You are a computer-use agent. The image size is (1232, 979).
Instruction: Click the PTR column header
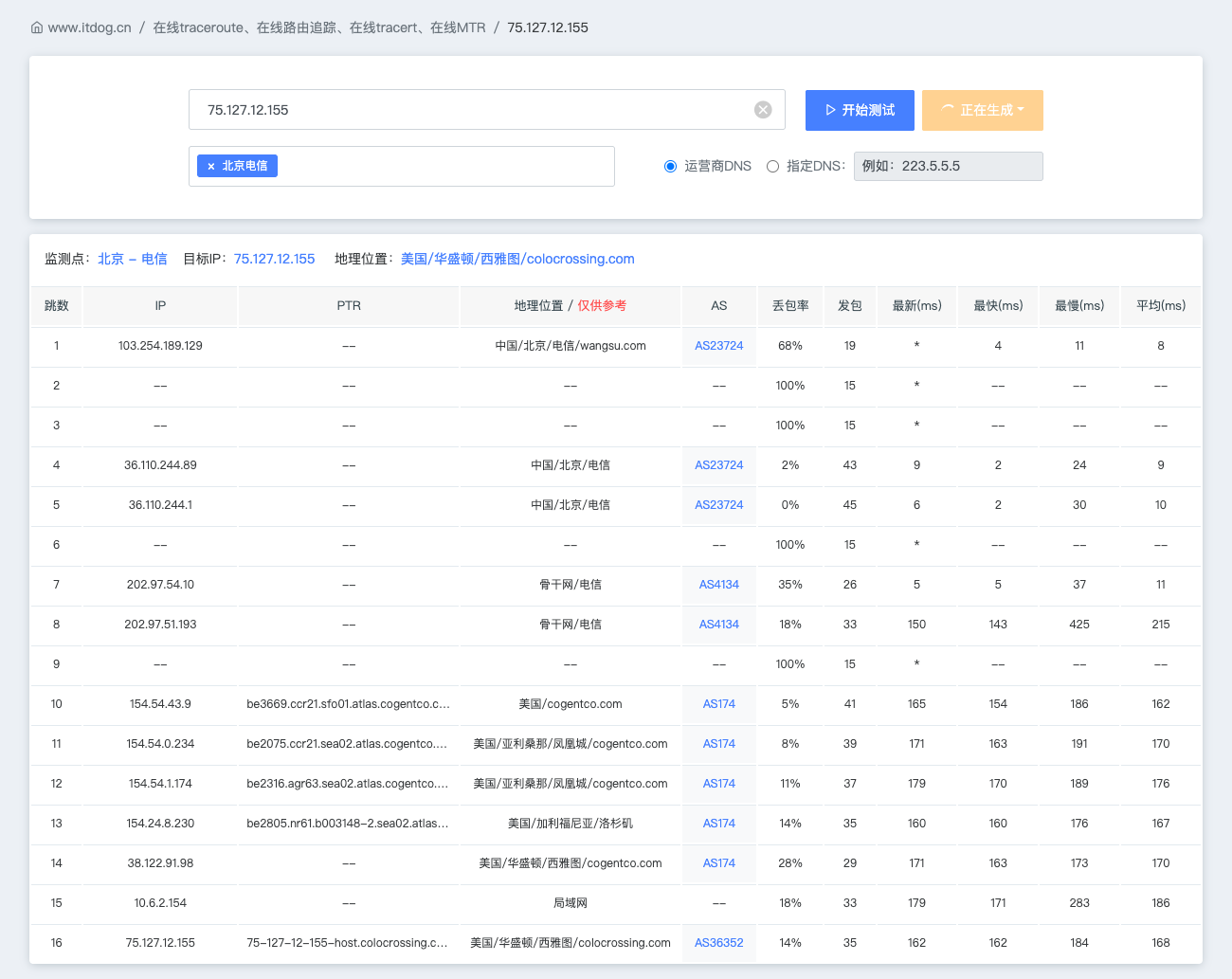coord(349,306)
